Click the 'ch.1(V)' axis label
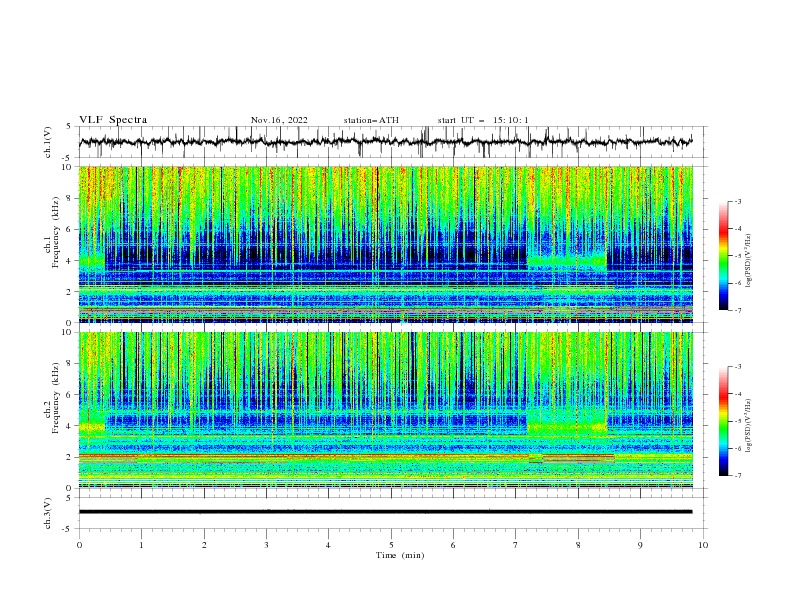 click(x=48, y=142)
